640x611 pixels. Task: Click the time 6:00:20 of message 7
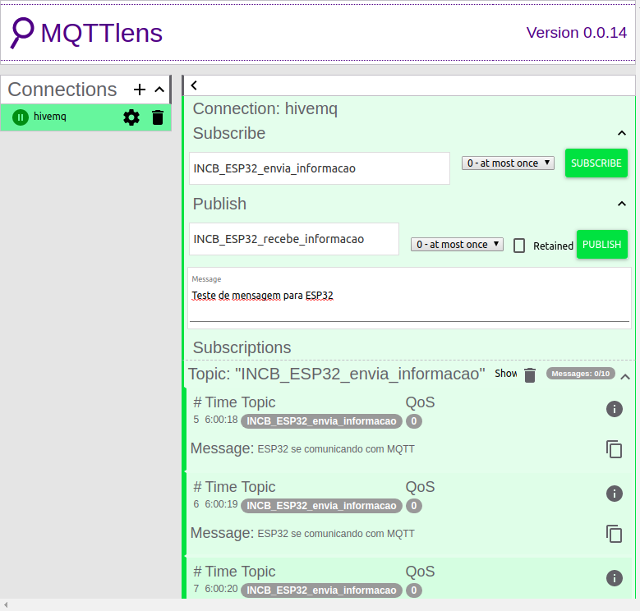(x=221, y=589)
